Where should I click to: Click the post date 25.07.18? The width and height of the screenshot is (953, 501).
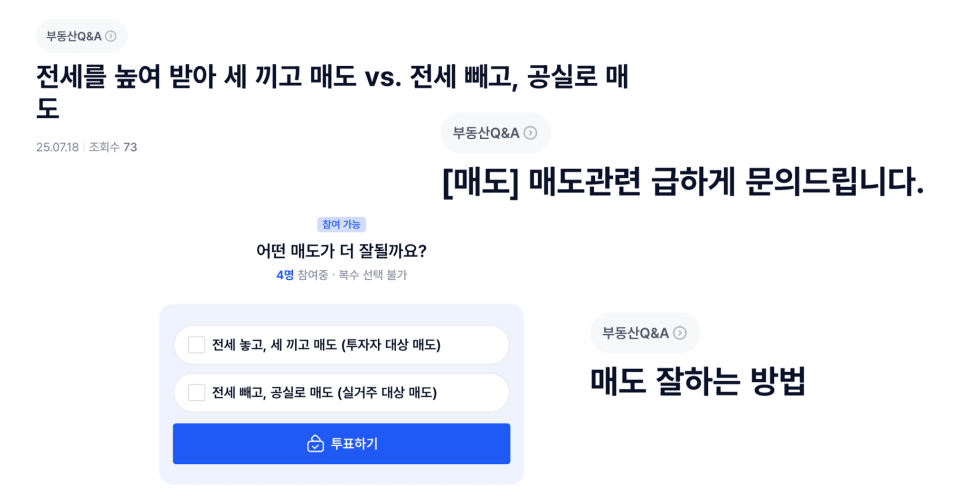point(57,147)
